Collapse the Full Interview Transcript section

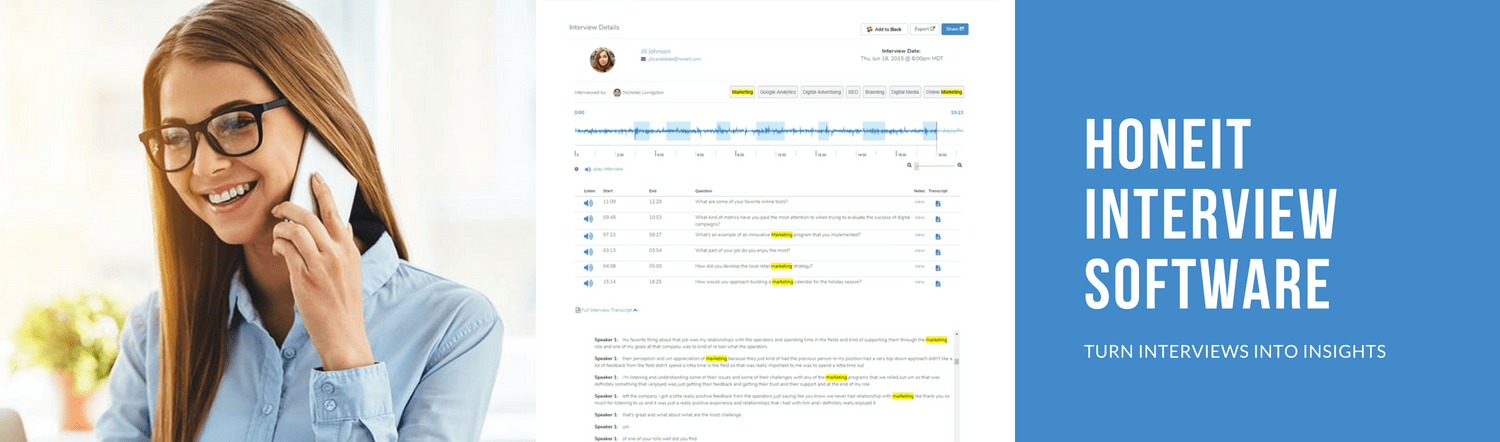(x=607, y=311)
